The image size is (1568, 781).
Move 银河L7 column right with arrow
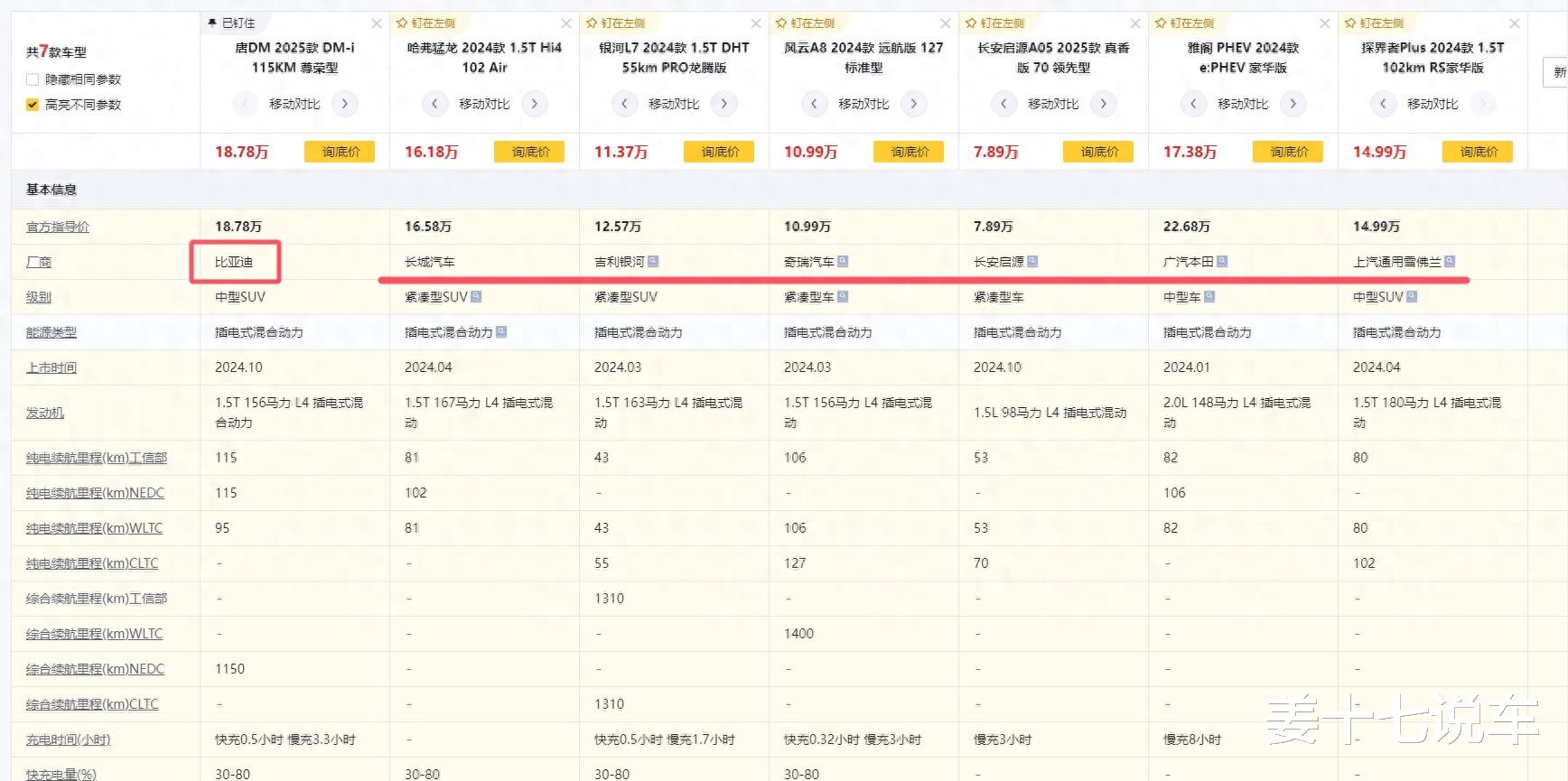pos(723,104)
